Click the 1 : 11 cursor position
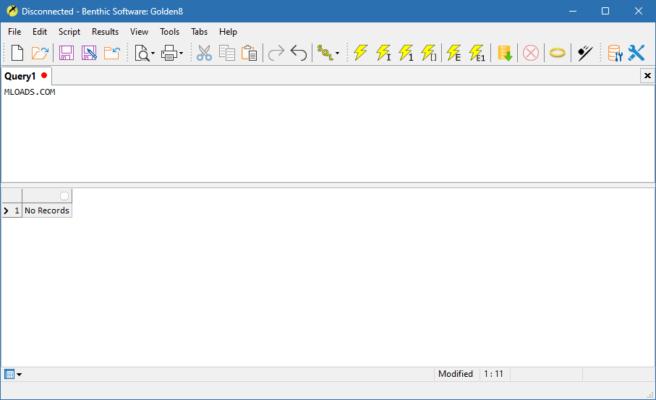Image resolution: width=656 pixels, height=400 pixels. pos(494,374)
